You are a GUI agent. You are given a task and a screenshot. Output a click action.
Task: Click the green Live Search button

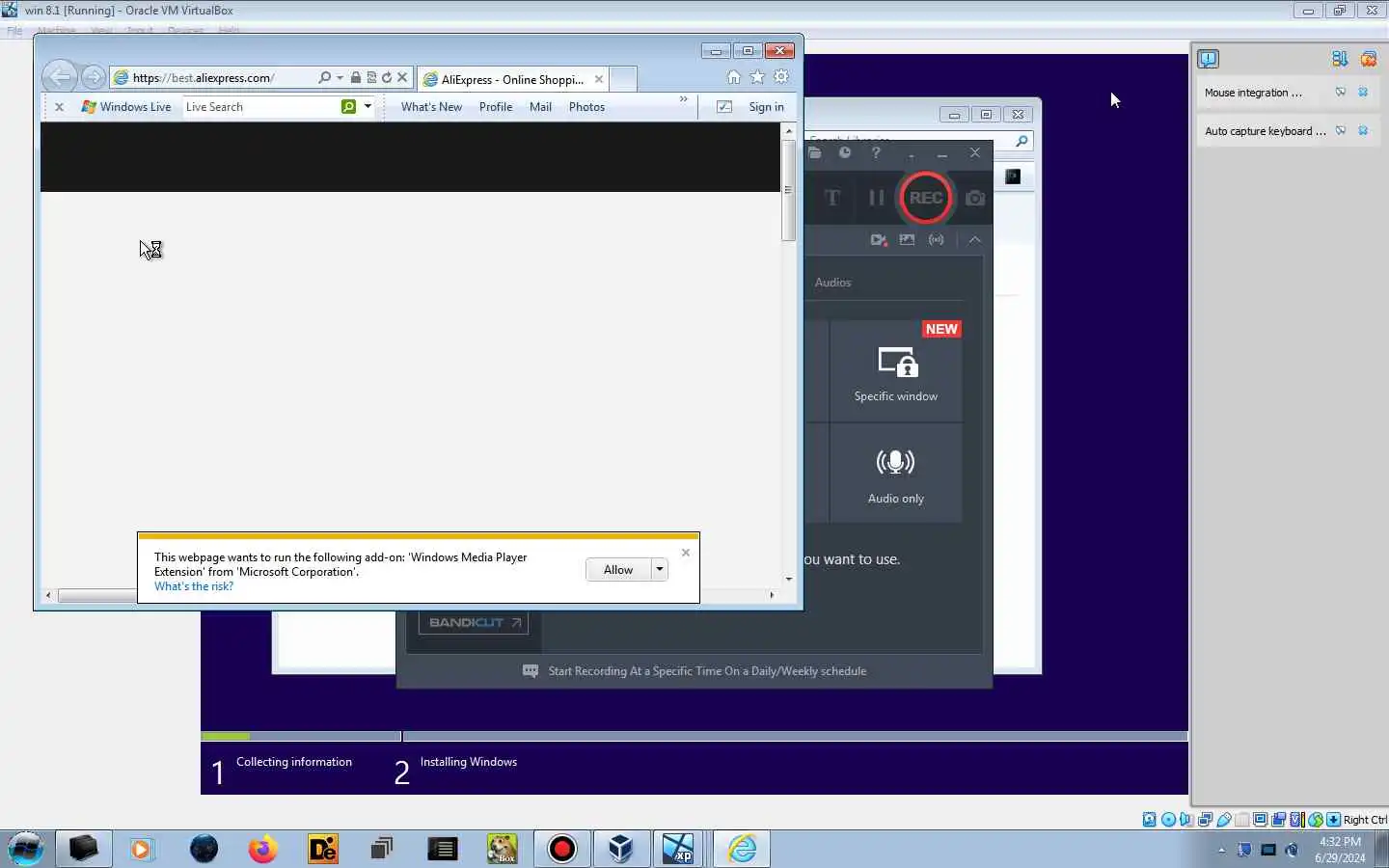(x=349, y=107)
